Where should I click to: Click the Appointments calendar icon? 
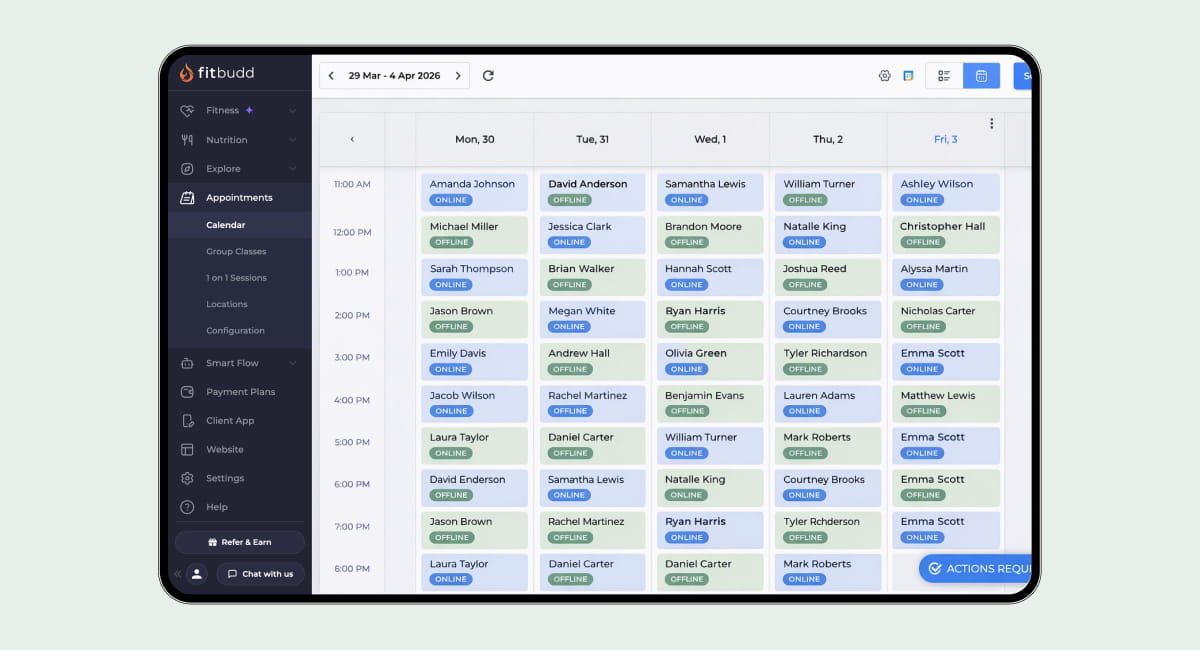(x=187, y=198)
